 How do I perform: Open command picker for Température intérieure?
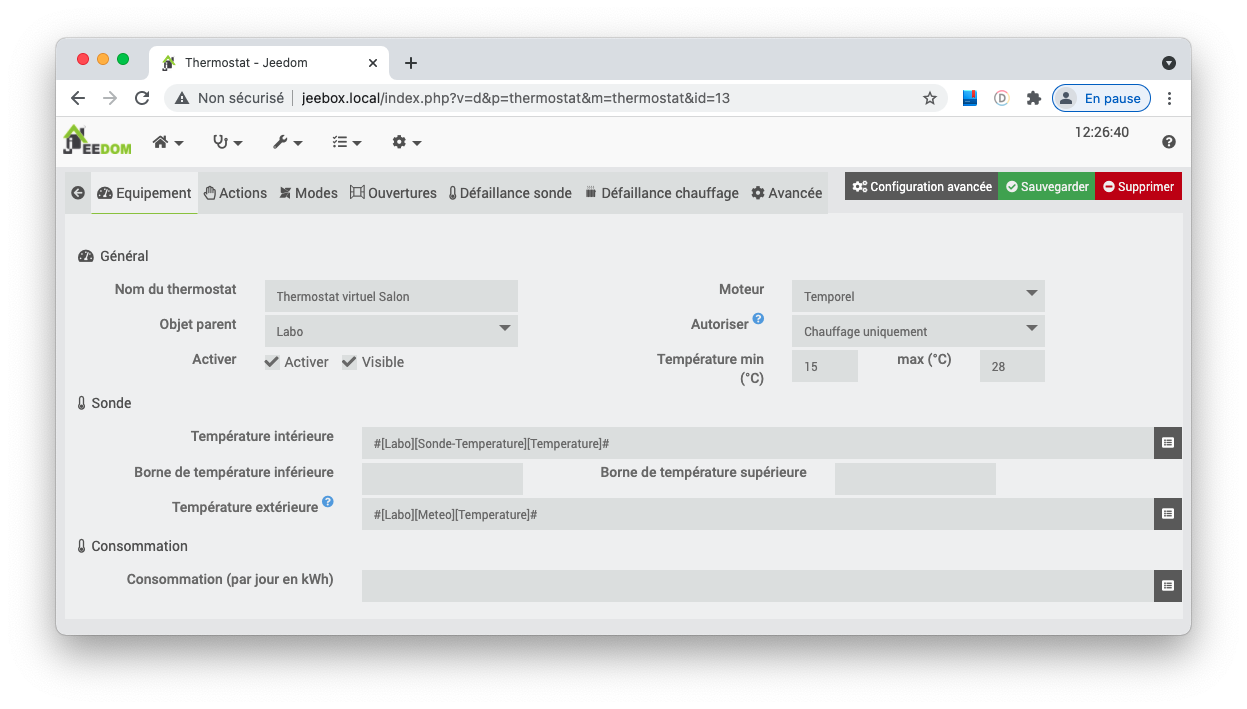(1167, 443)
